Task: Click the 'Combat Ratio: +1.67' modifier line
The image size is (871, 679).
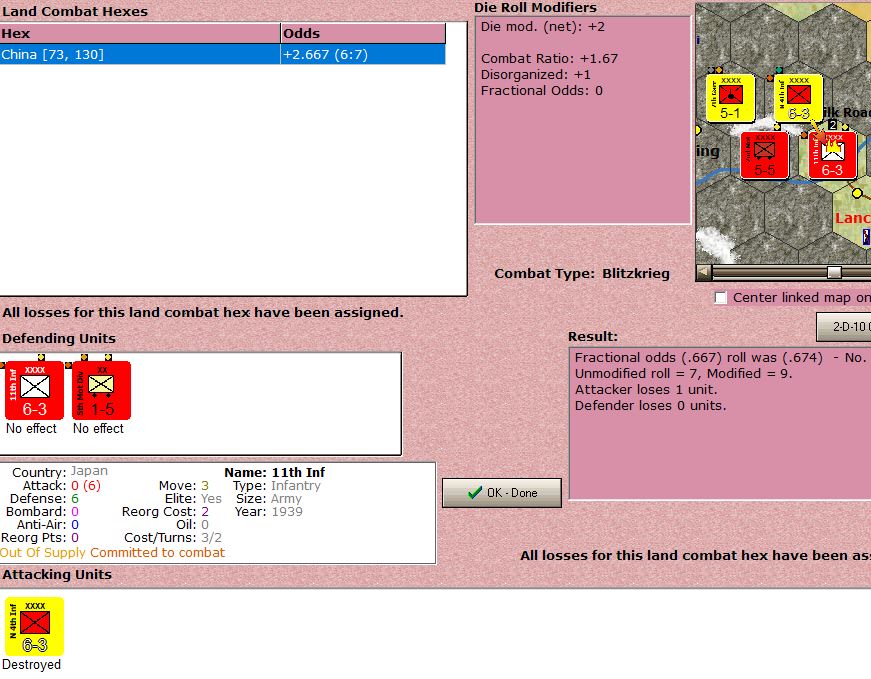Action: coord(549,58)
